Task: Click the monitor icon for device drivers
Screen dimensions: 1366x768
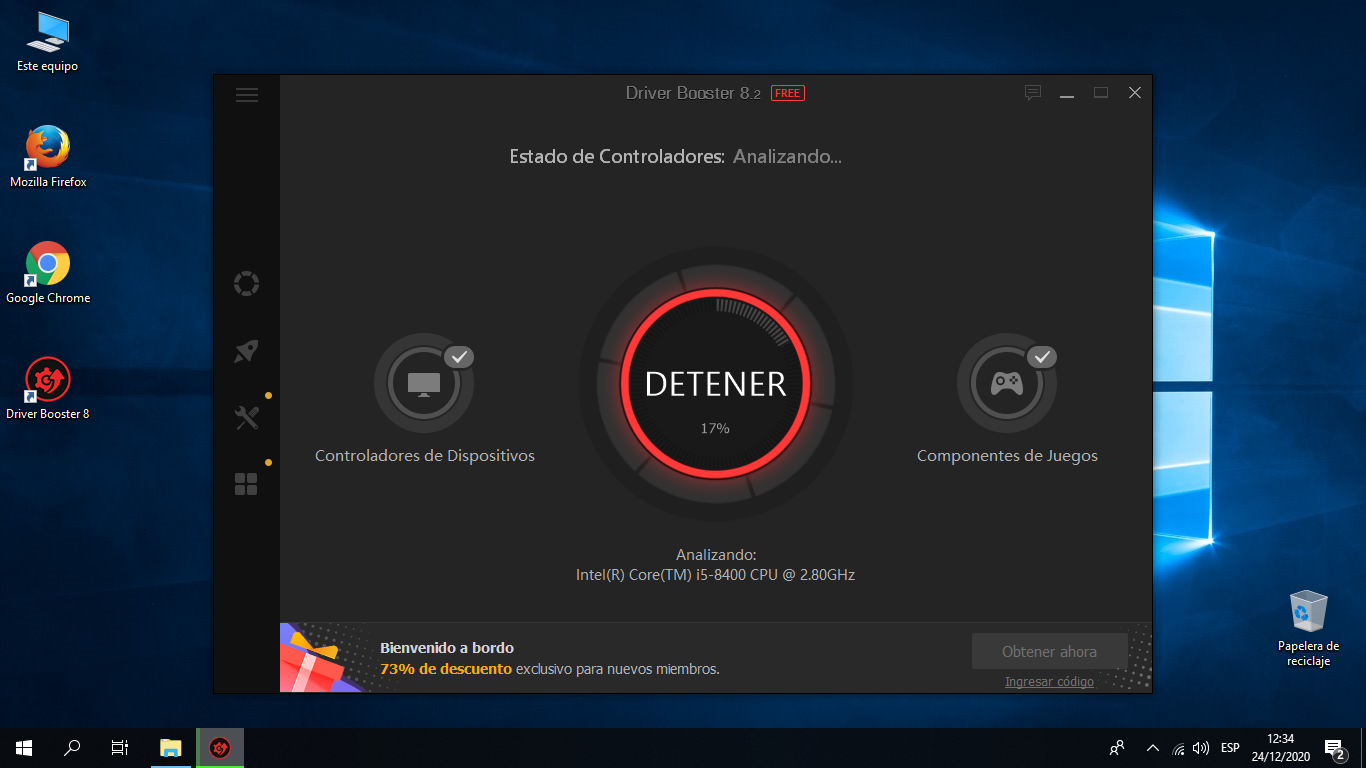Action: point(423,383)
